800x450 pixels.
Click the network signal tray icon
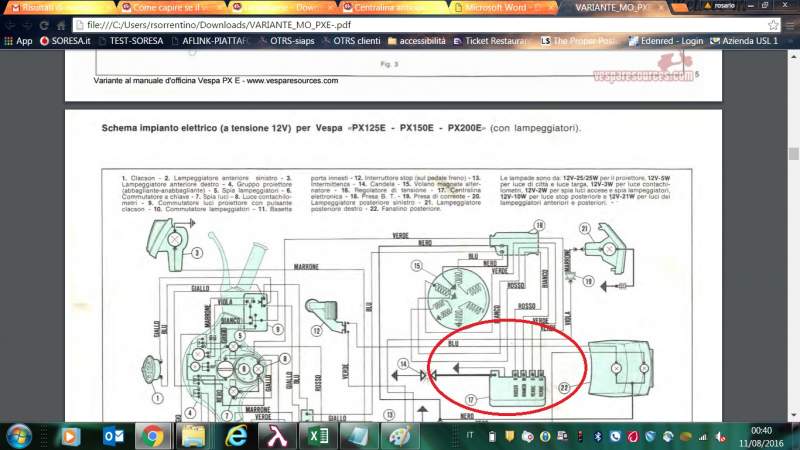(703, 437)
